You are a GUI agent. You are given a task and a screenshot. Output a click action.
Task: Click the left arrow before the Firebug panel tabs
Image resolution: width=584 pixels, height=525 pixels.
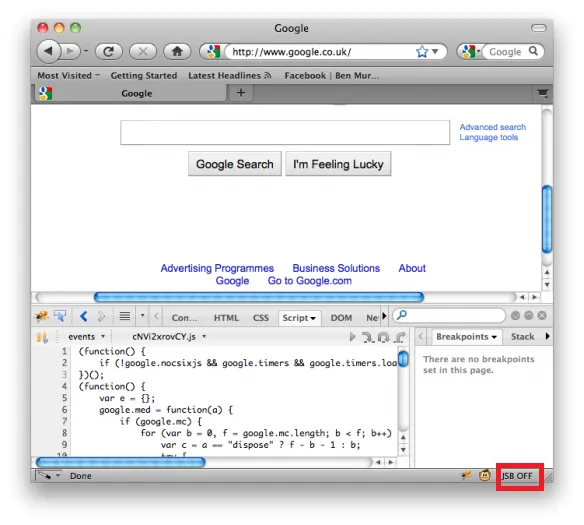tap(156, 316)
